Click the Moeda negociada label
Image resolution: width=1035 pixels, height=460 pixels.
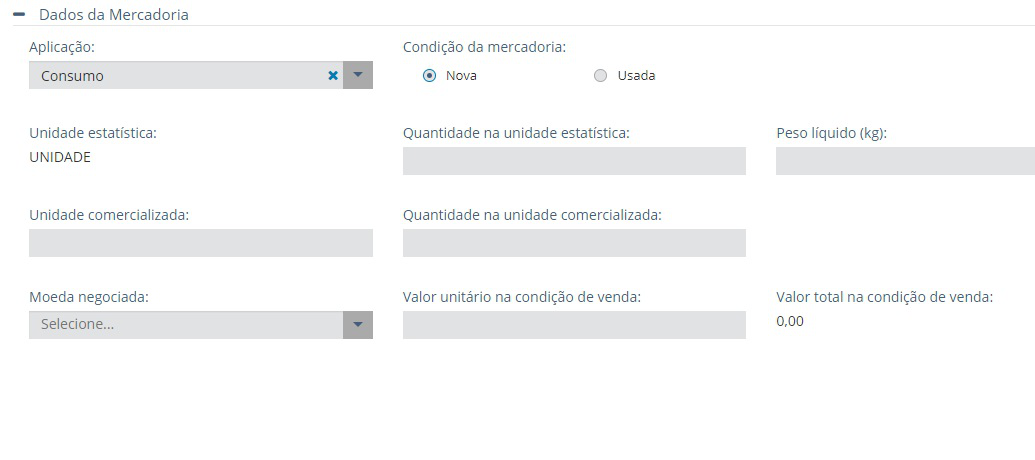[x=89, y=297]
